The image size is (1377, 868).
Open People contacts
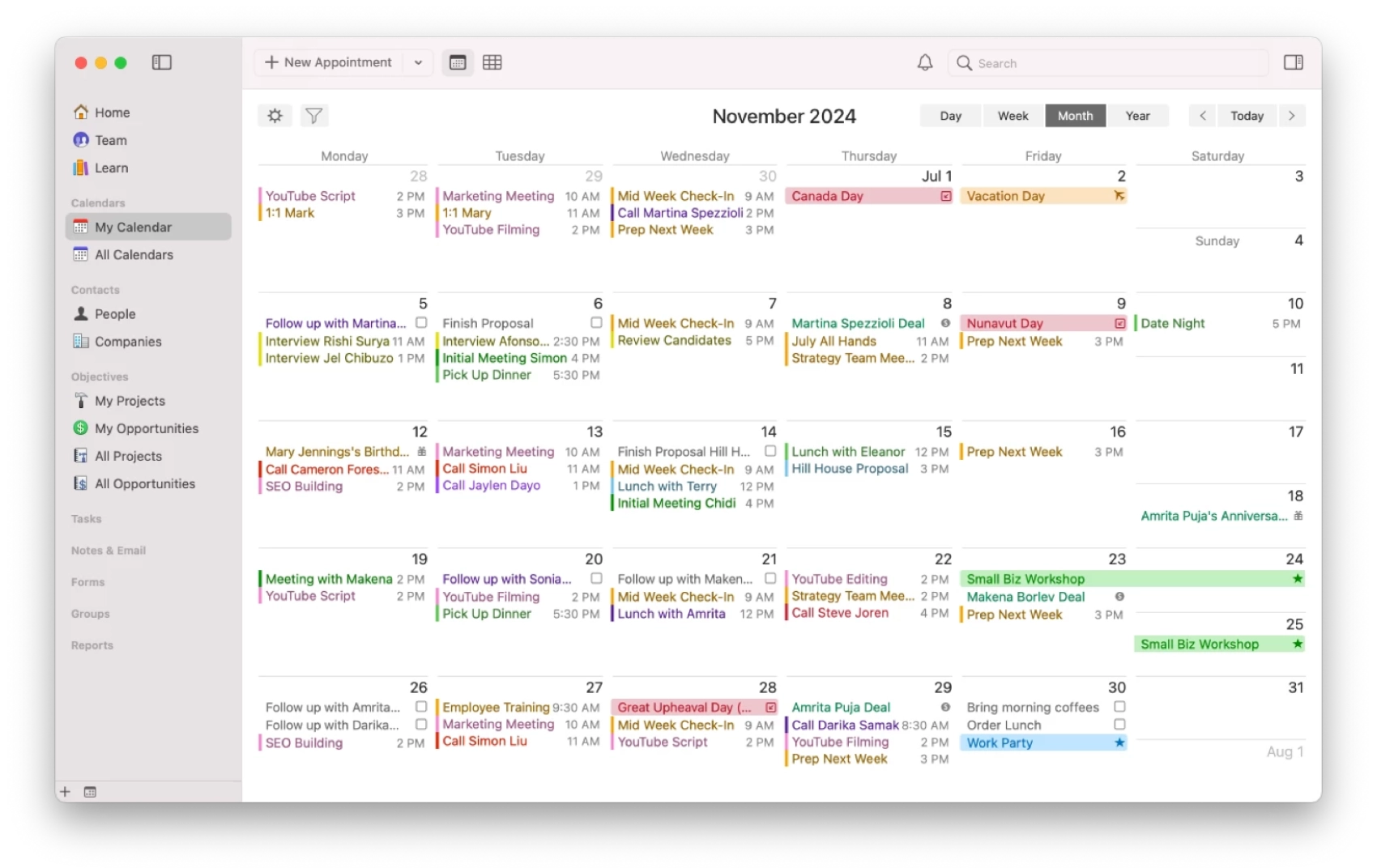click(x=115, y=313)
